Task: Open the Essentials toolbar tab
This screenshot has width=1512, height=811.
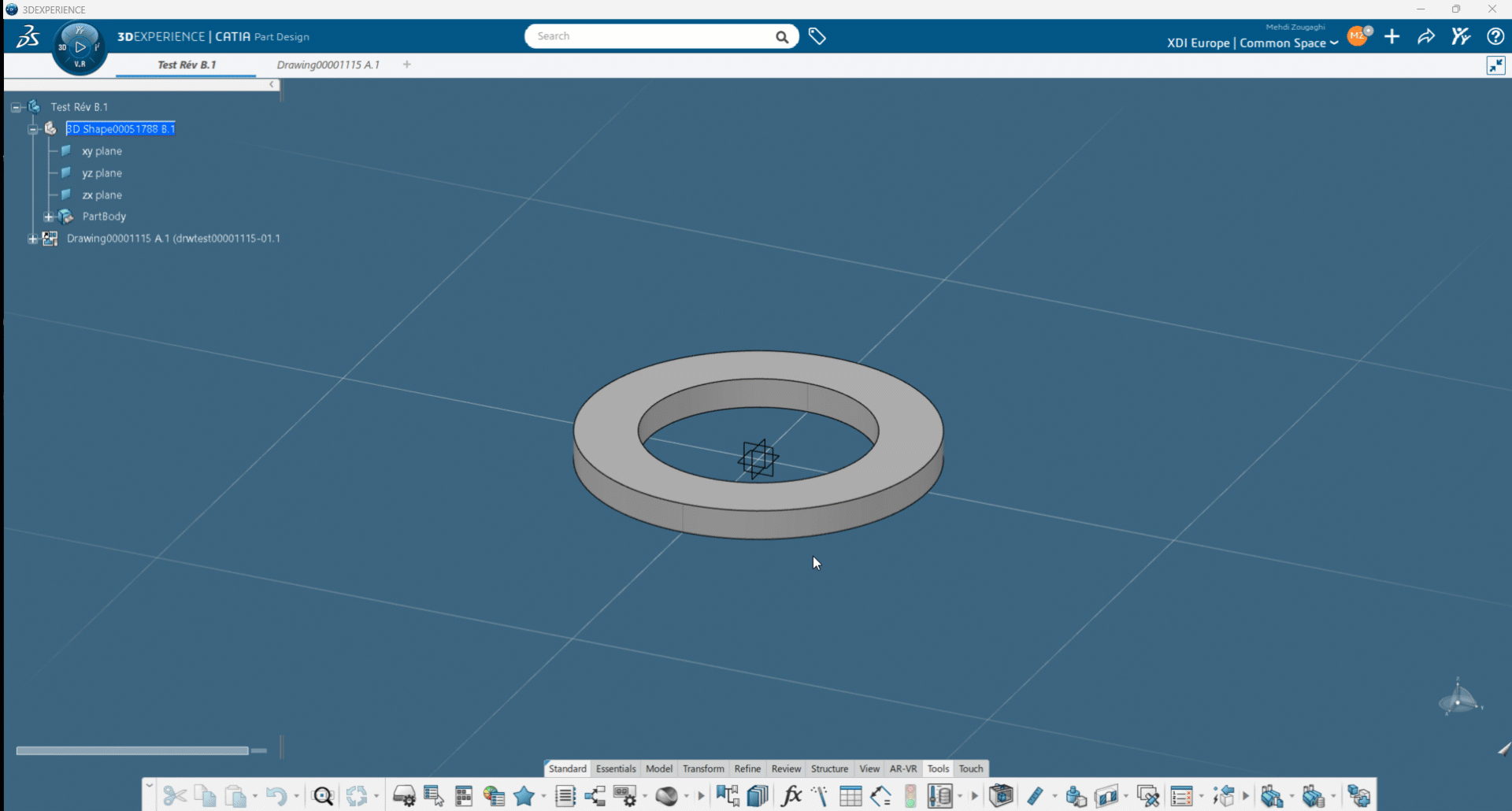Action: pyautogui.click(x=615, y=768)
